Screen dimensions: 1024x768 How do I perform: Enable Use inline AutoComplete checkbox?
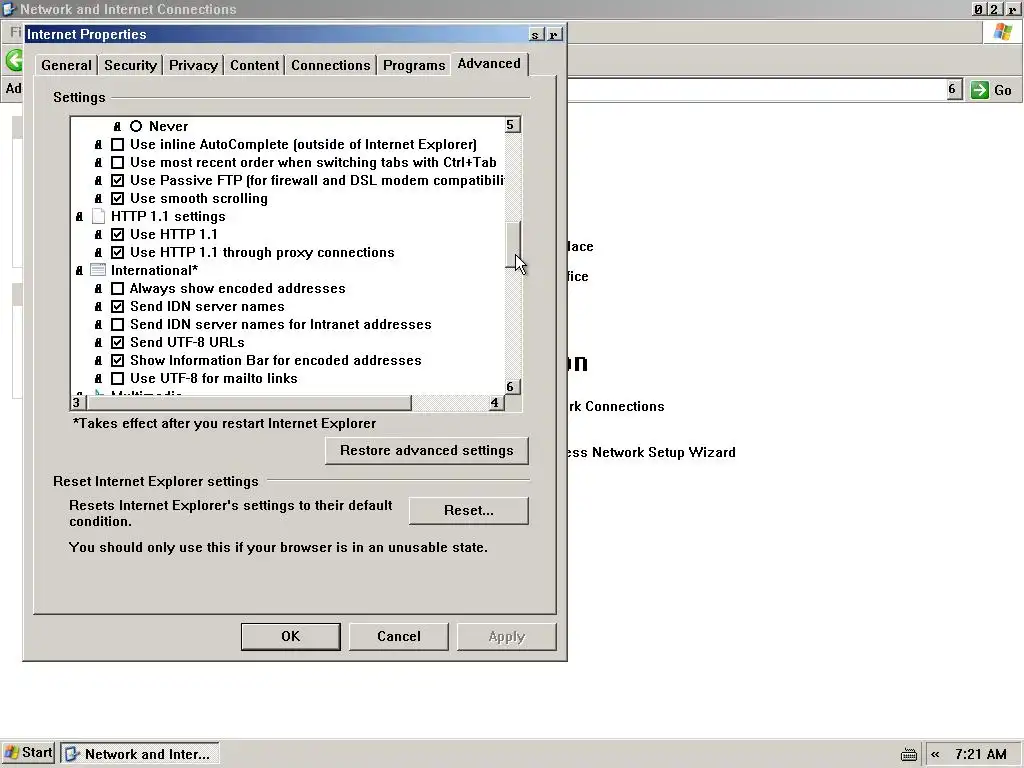click(118, 144)
